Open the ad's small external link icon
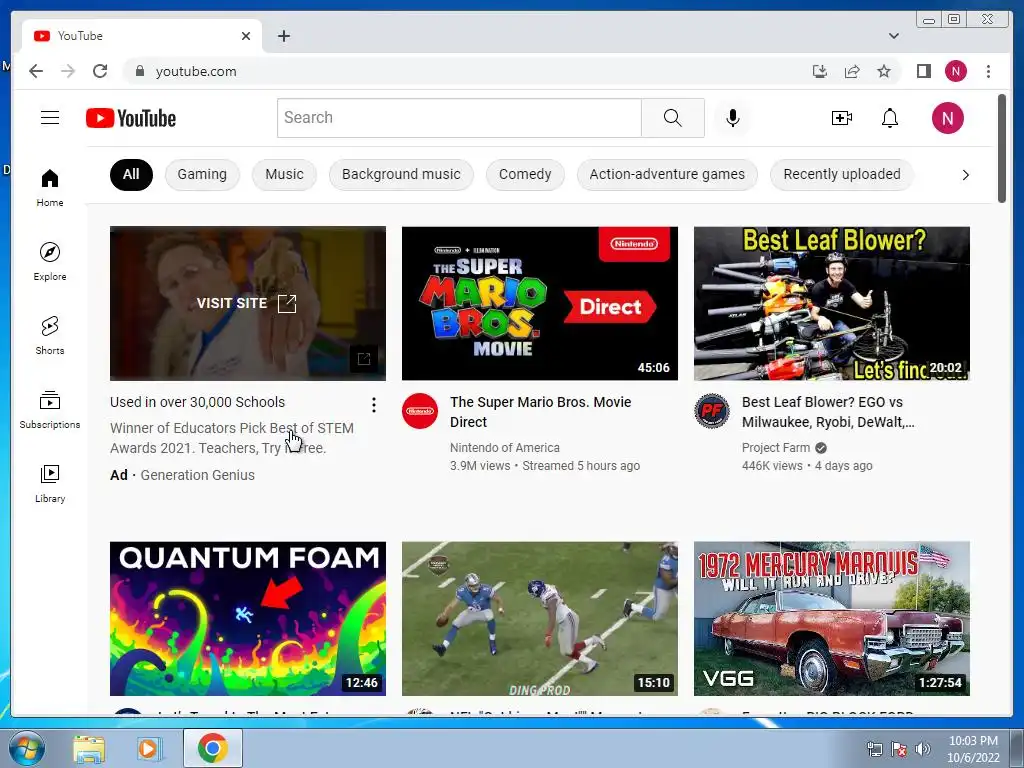The width and height of the screenshot is (1024, 768). 364,359
